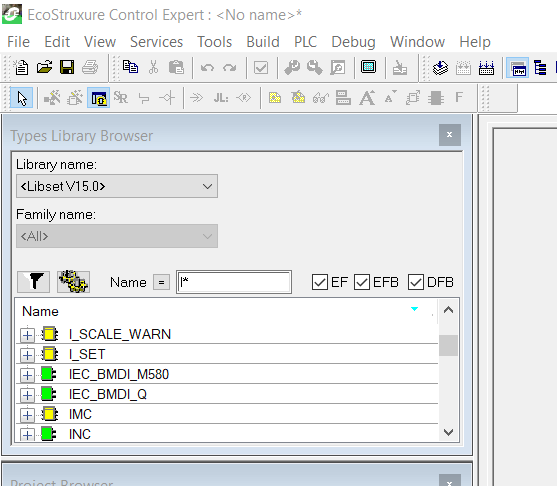Open the Edit menu
The height and width of the screenshot is (486, 557).
tap(57, 42)
